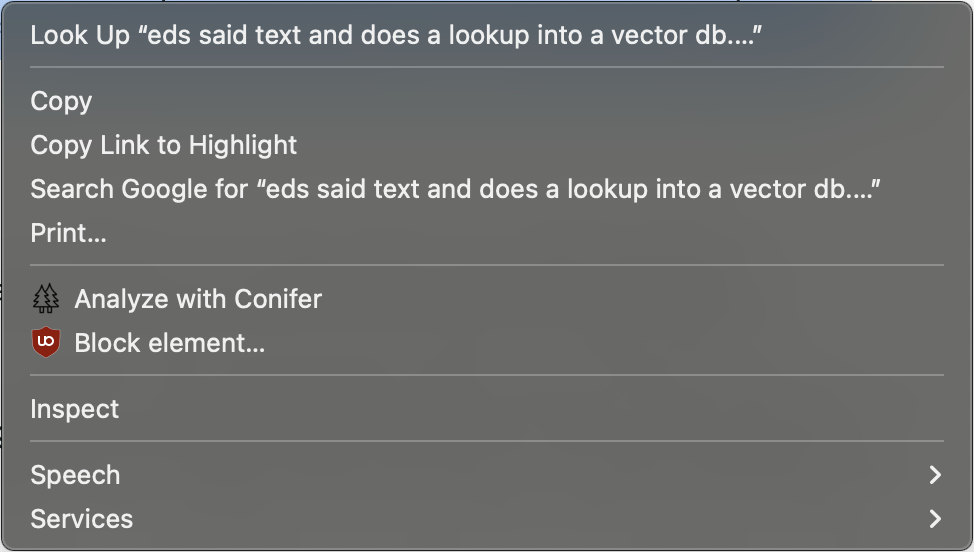This screenshot has height=552, width=974.
Task: Copy the highlighted text via Copy
Action: [487, 101]
